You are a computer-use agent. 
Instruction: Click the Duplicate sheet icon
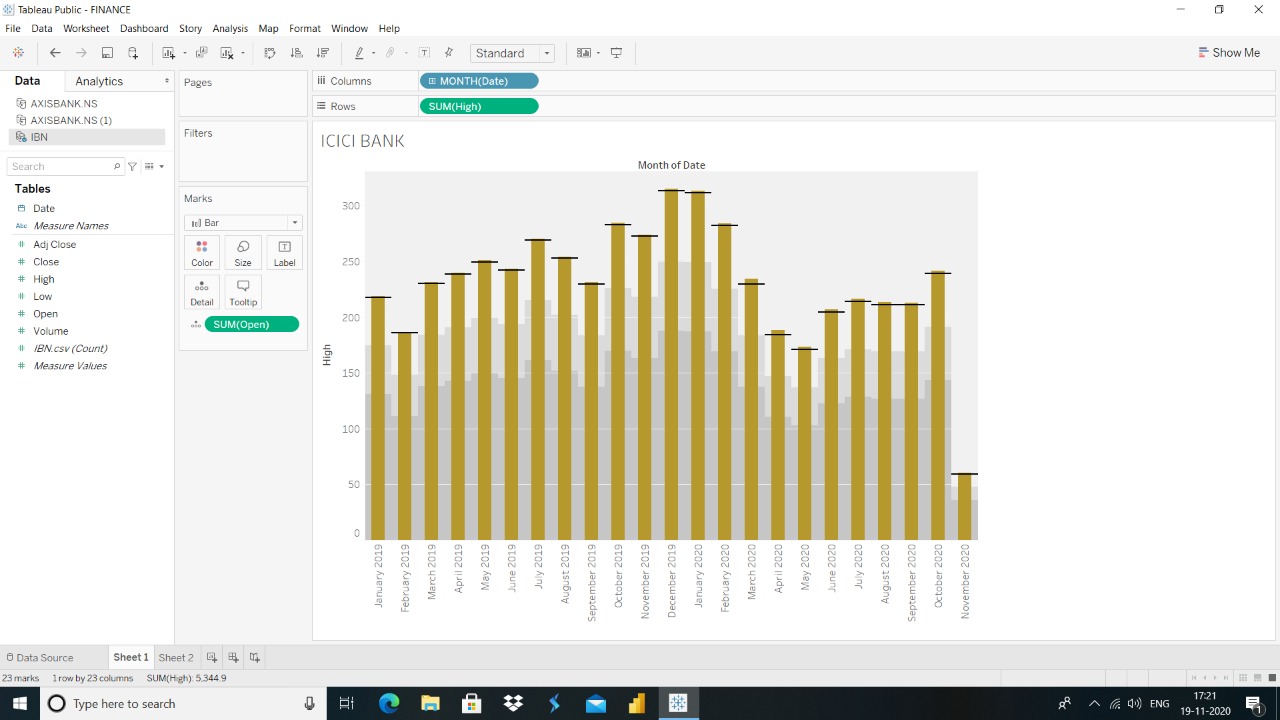(201, 53)
